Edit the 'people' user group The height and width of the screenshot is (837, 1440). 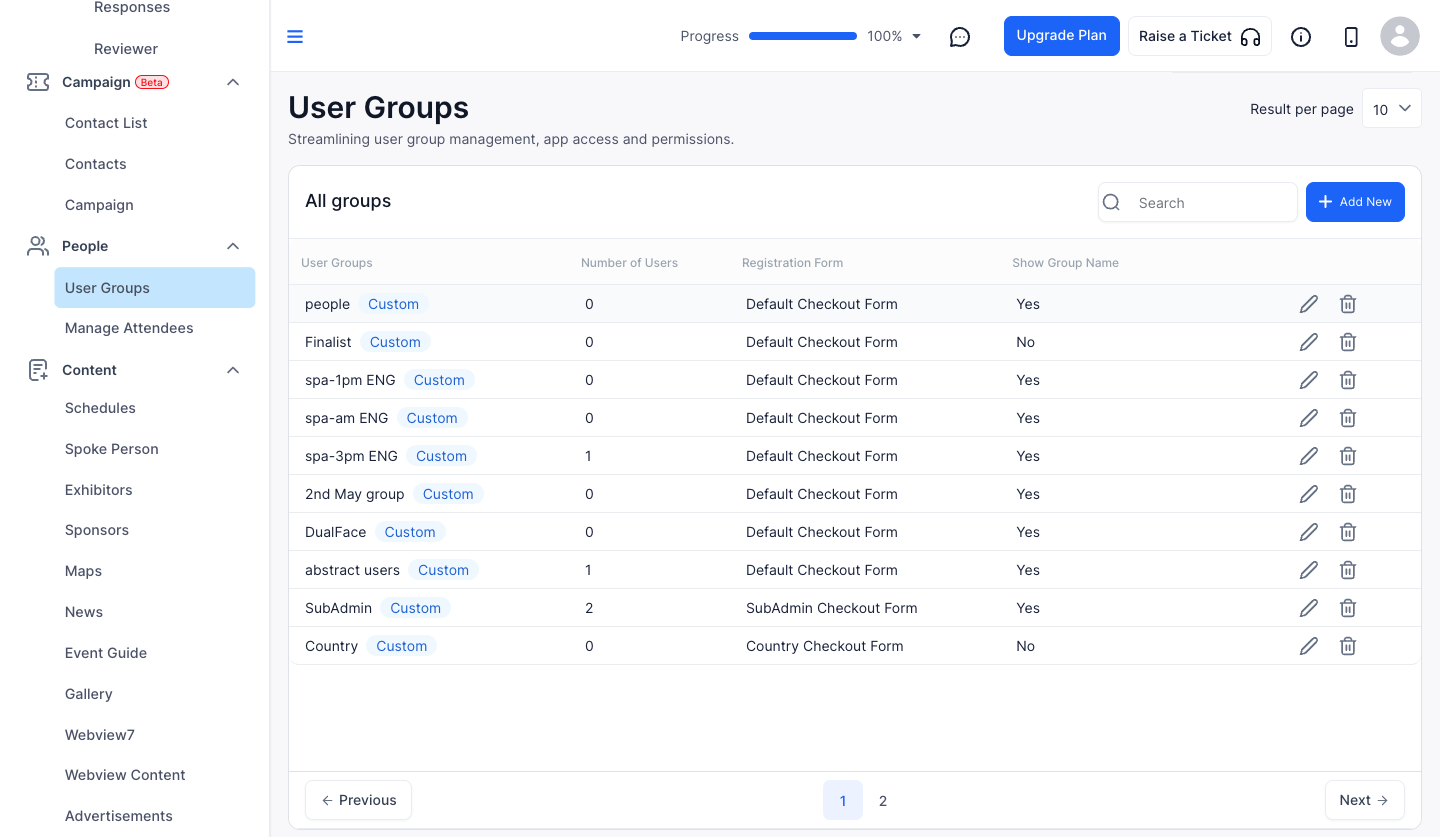click(x=1308, y=304)
